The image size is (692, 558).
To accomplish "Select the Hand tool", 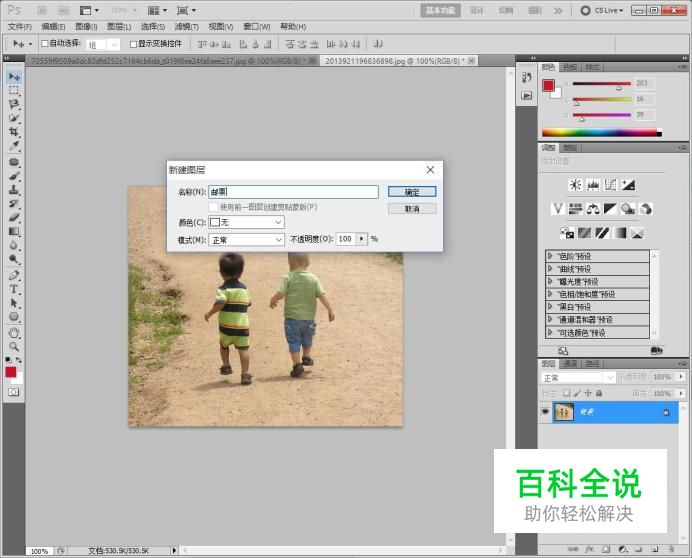I will 14,331.
